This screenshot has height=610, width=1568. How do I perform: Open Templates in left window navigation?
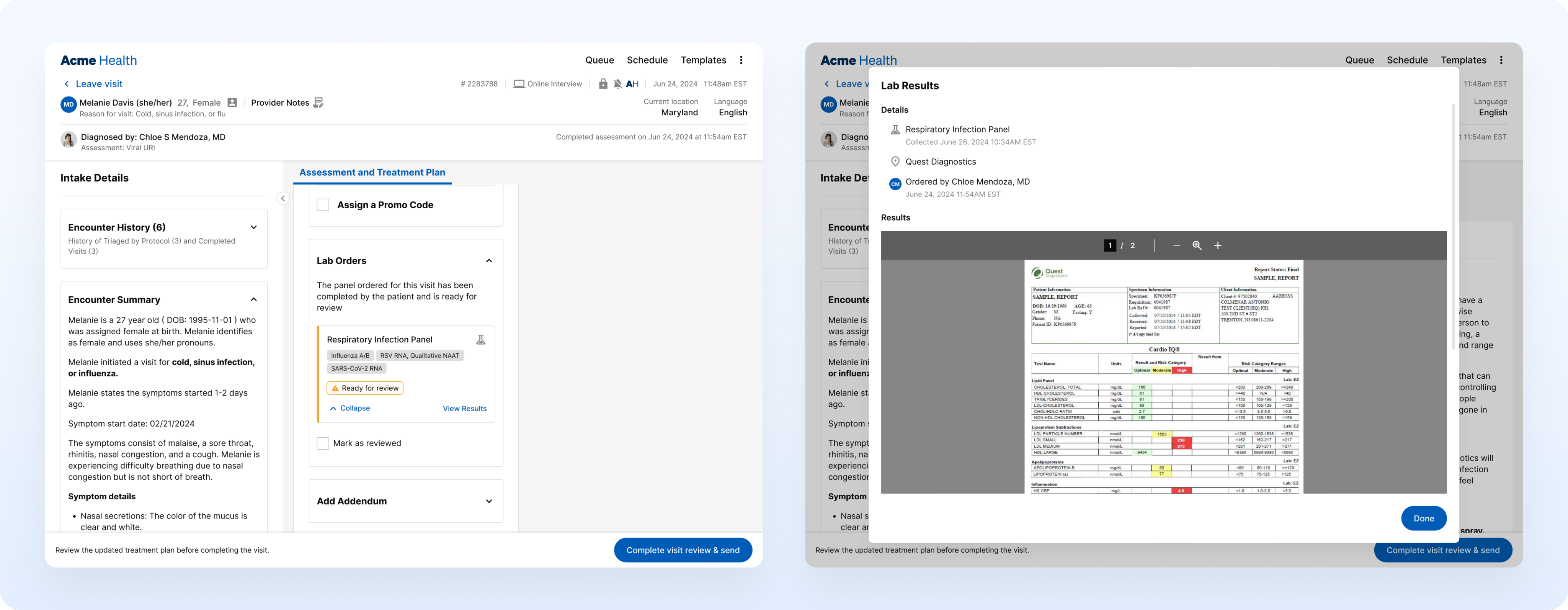pos(703,60)
